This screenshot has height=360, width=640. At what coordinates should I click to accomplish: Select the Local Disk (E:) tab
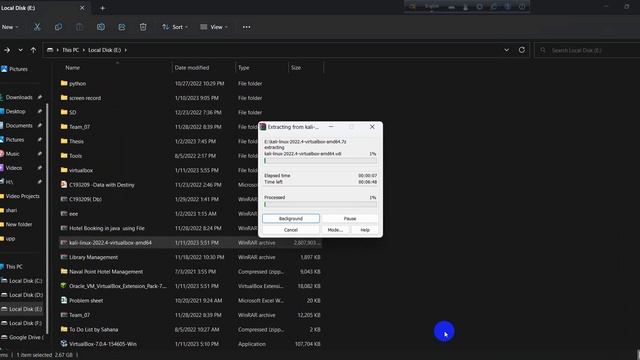[x=44, y=8]
